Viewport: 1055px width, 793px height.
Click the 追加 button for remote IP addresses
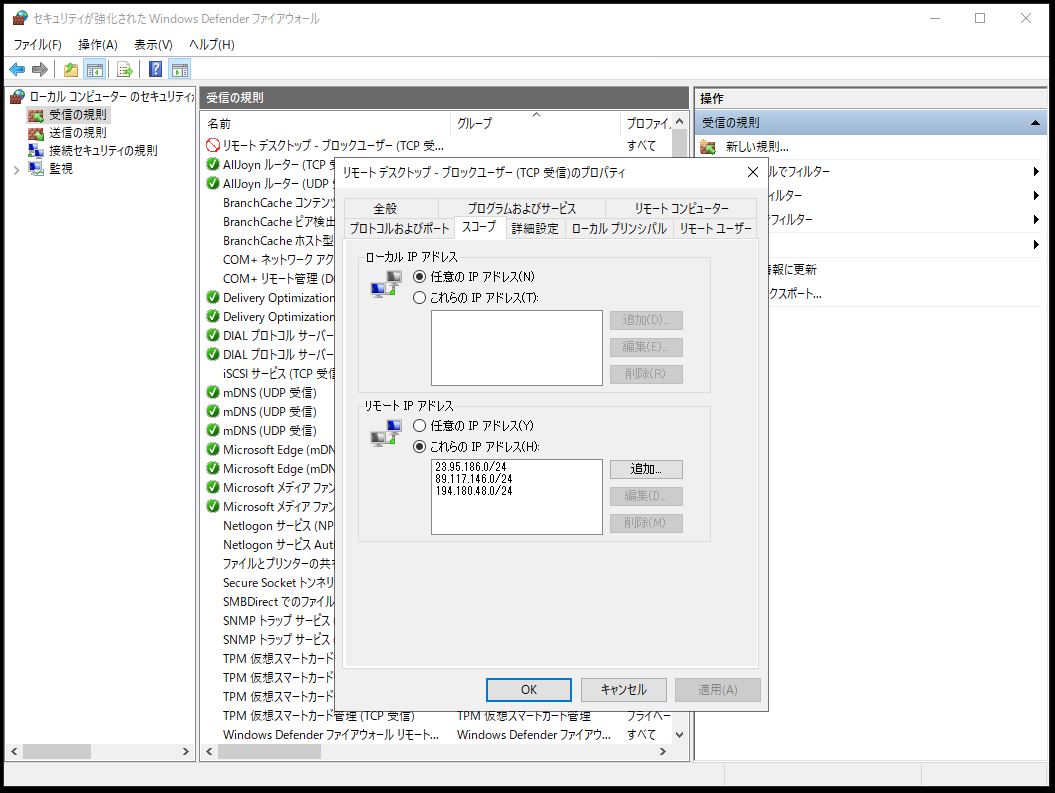pyautogui.click(x=645, y=469)
